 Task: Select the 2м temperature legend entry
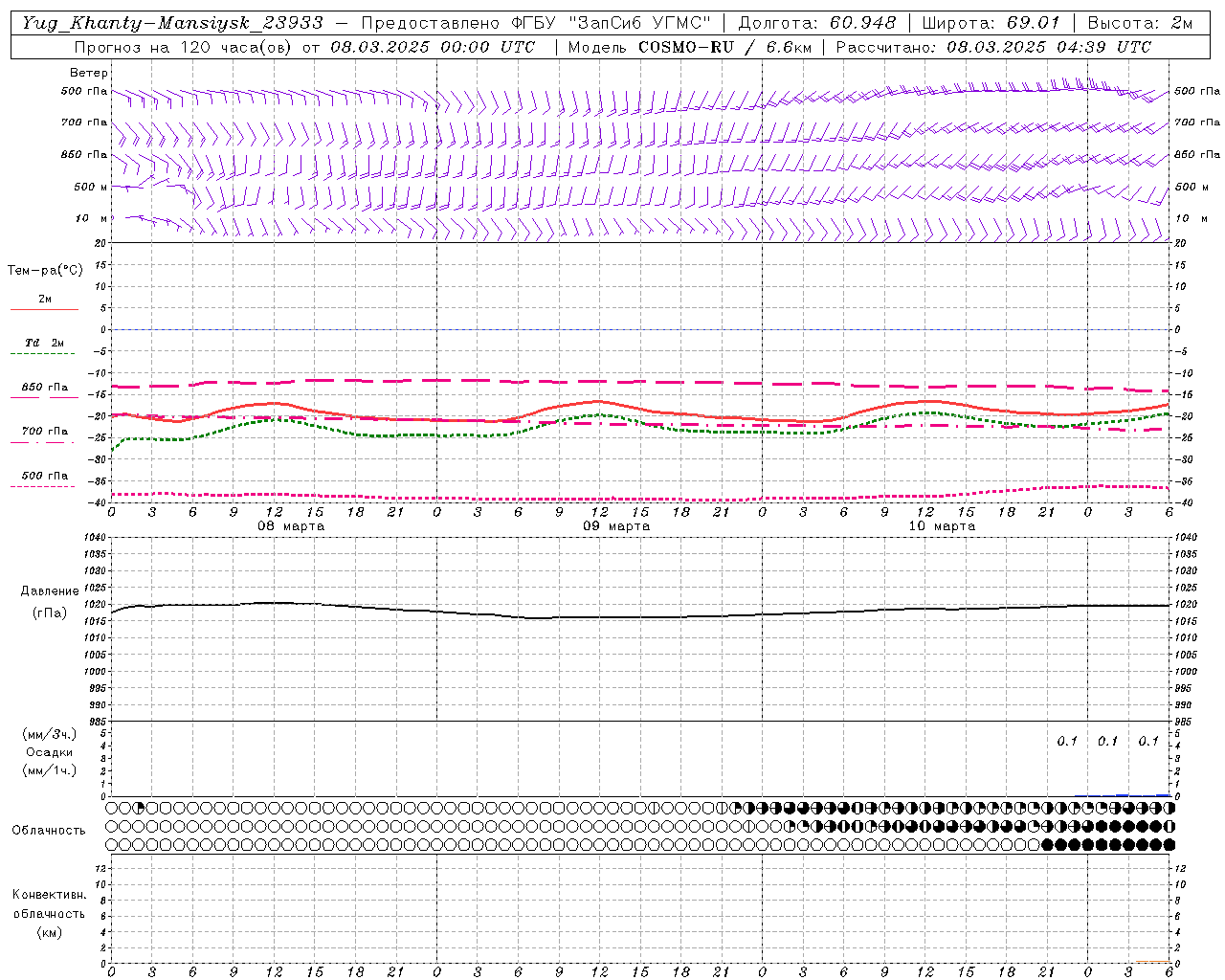coord(45,299)
